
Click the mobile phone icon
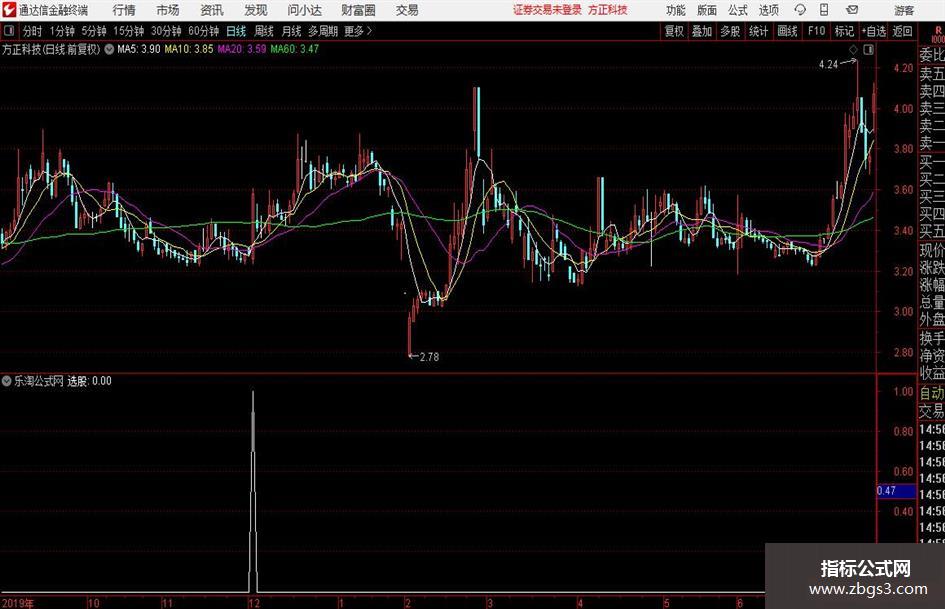pyautogui.click(x=824, y=10)
